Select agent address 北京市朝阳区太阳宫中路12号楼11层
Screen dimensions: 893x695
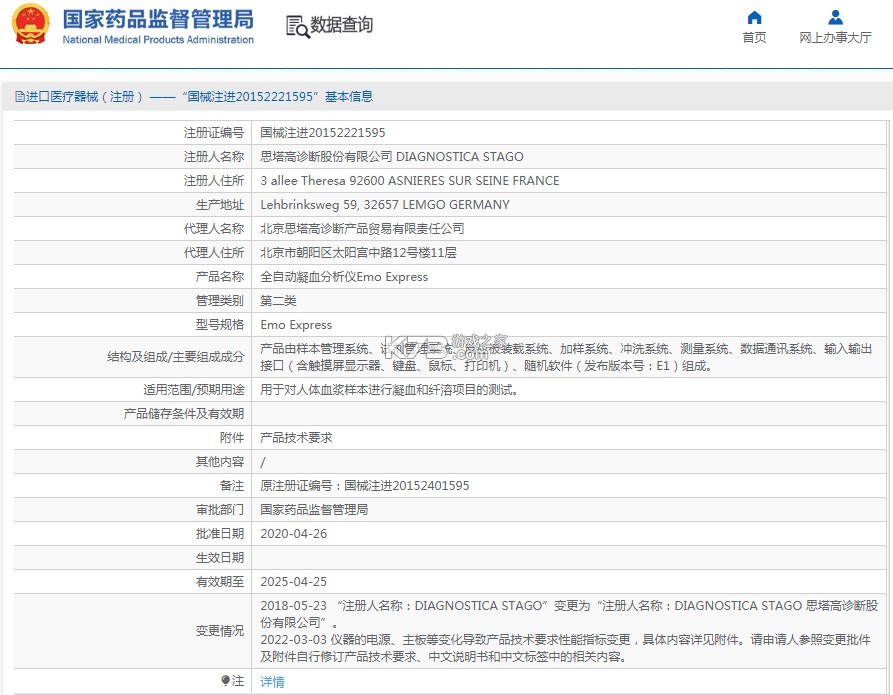358,252
